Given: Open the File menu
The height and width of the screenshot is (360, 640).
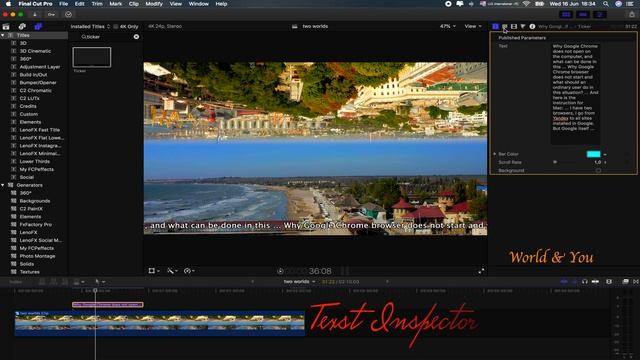Looking at the screenshot, I should coord(64,4).
